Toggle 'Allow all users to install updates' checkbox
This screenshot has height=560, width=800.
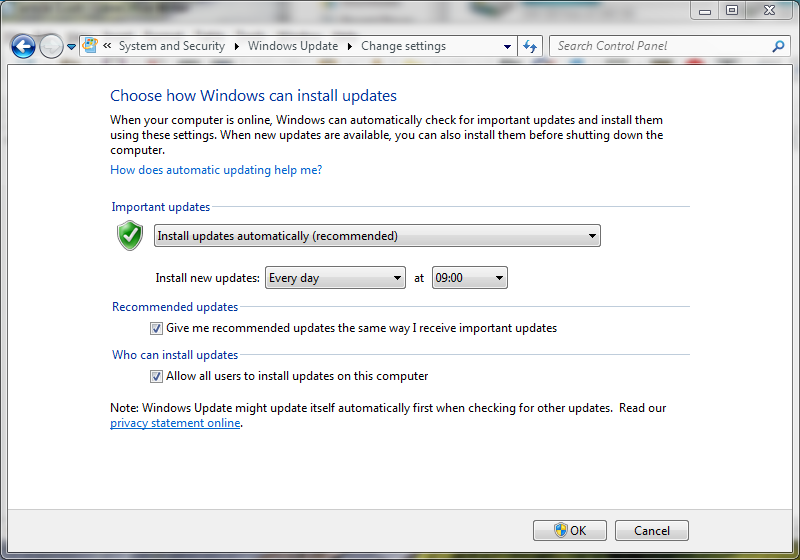pos(156,376)
